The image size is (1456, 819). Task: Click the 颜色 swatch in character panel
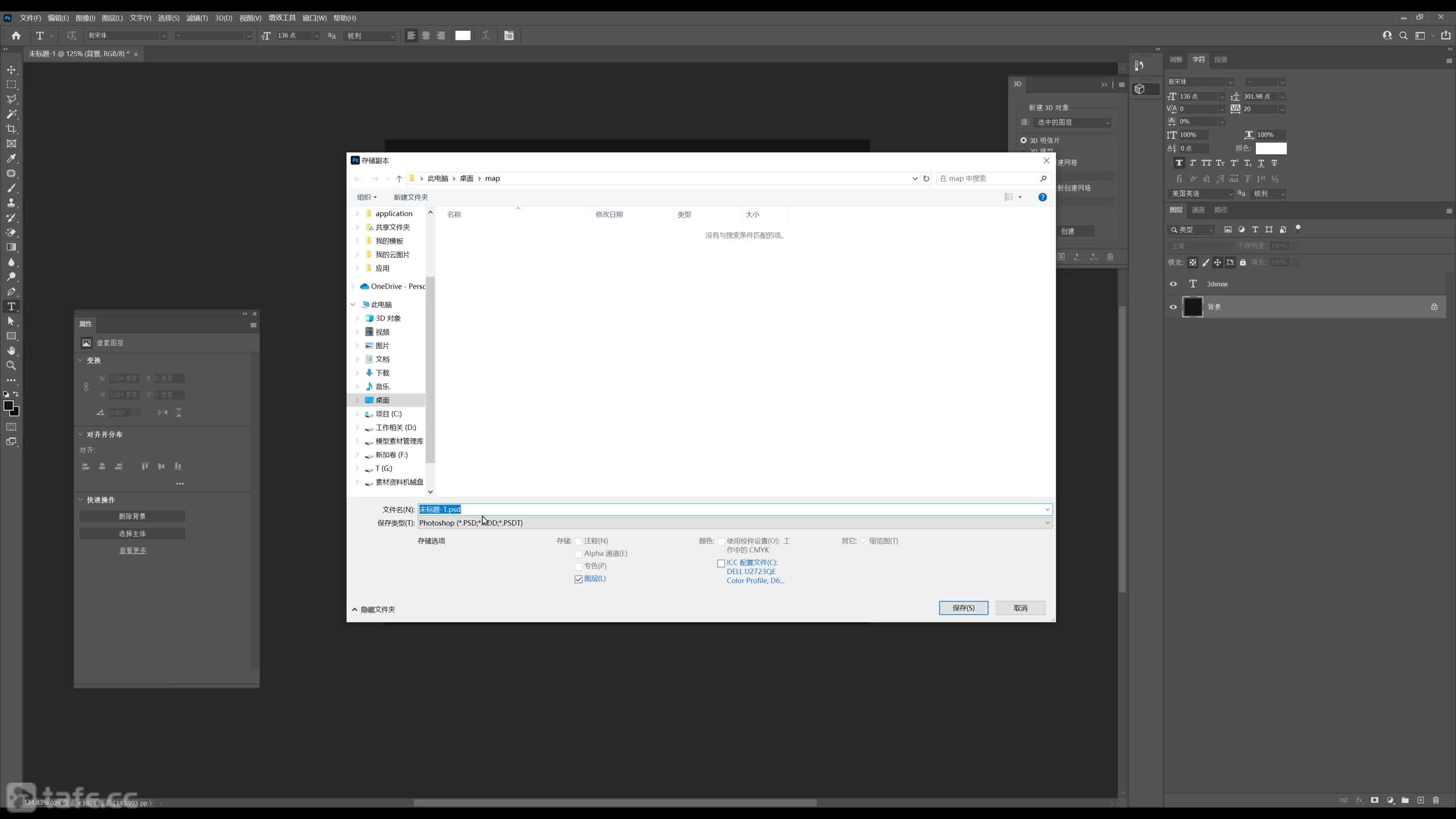(x=1271, y=148)
